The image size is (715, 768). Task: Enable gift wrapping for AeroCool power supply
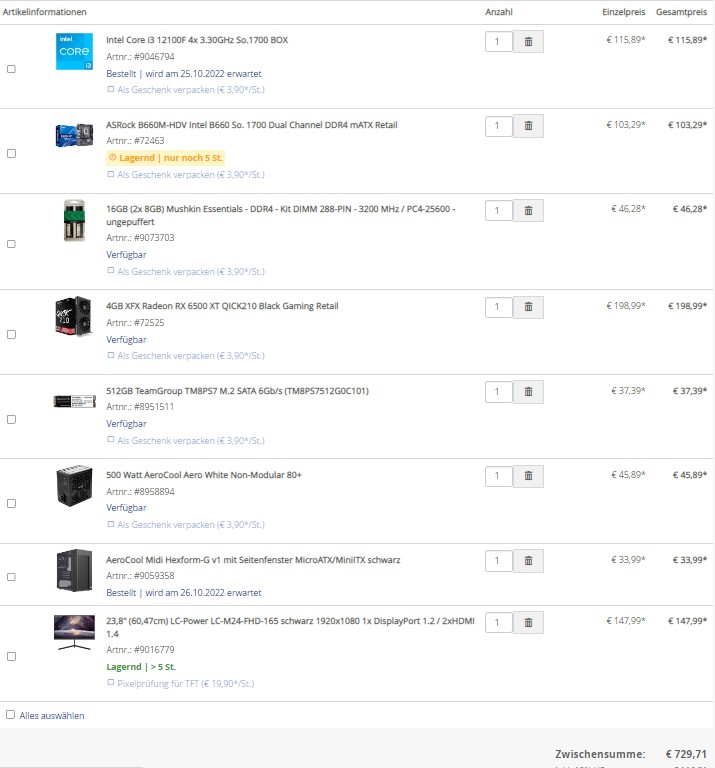click(111, 524)
